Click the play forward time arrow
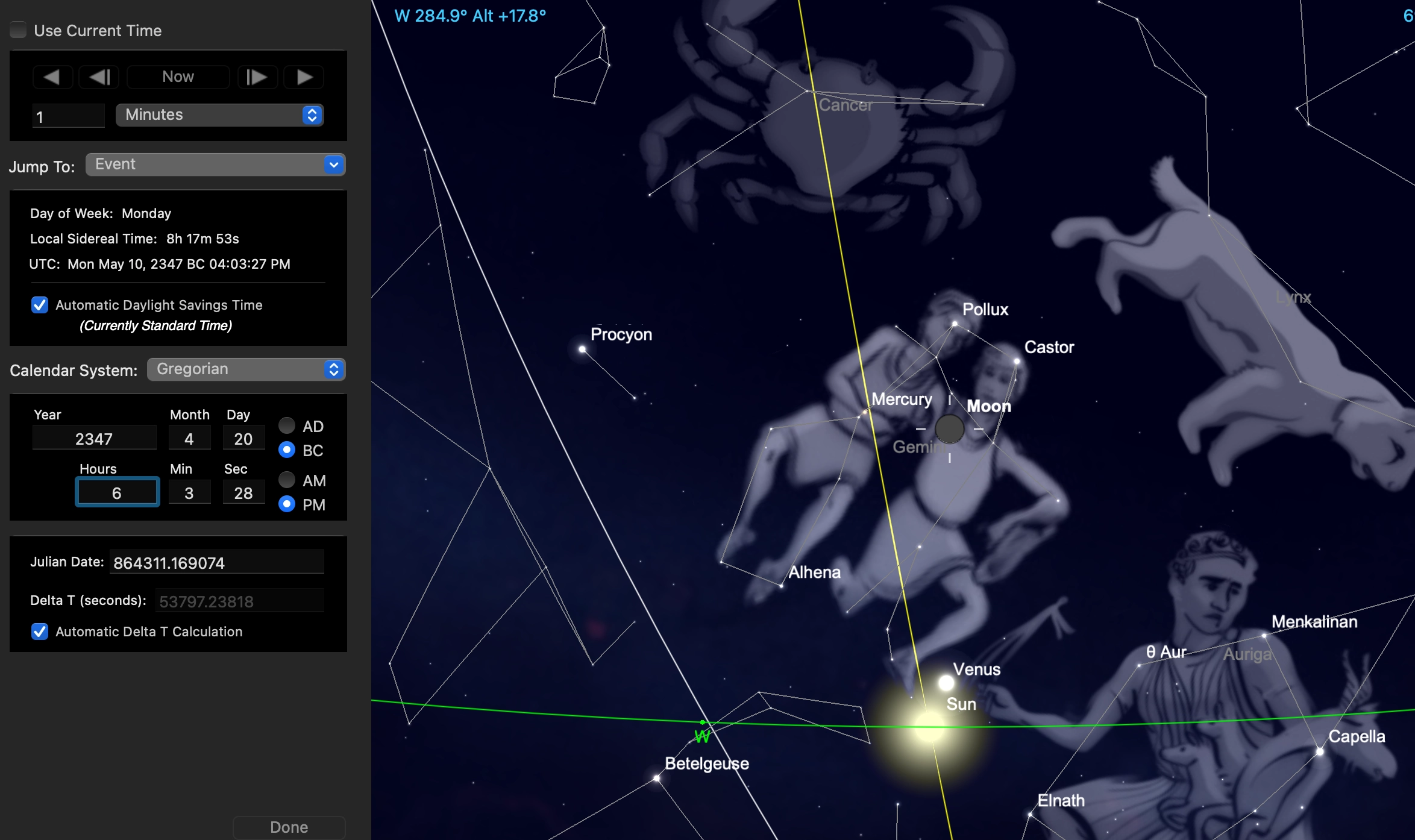1415x840 pixels. coord(304,77)
